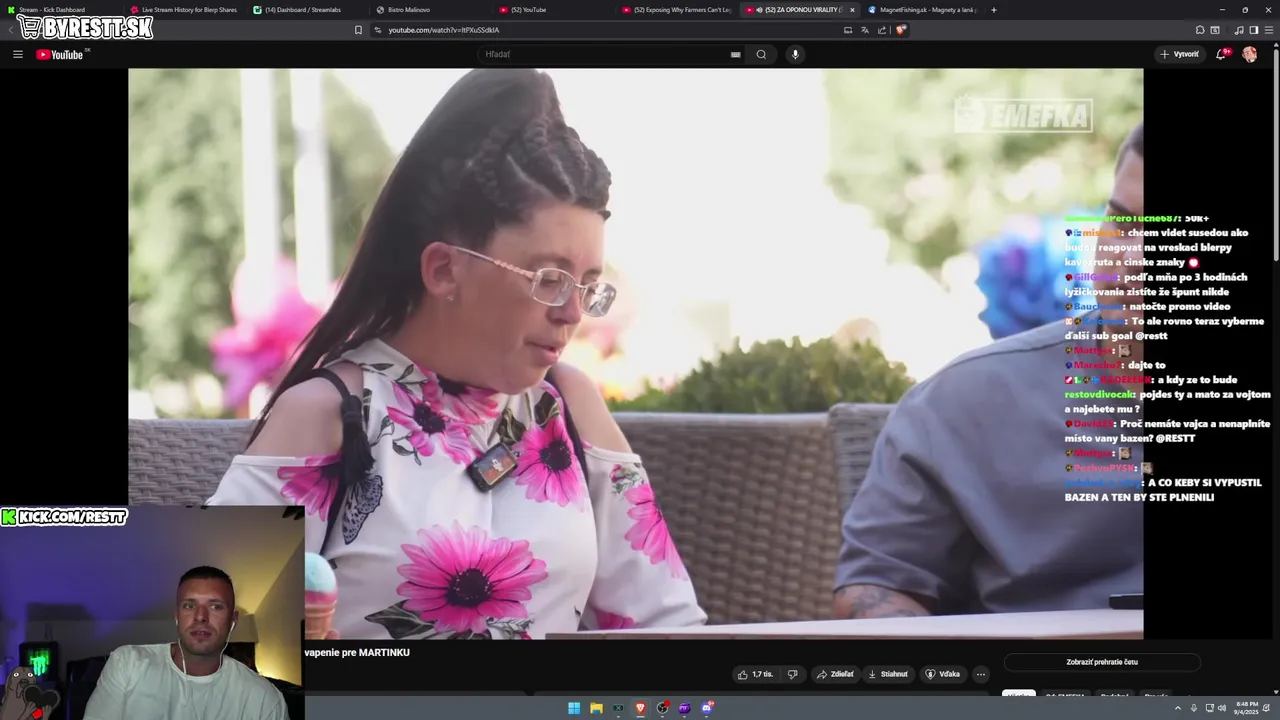1280x720 pixels.
Task: Click Zobraziť prehratie četu button
Action: [x=1102, y=662]
